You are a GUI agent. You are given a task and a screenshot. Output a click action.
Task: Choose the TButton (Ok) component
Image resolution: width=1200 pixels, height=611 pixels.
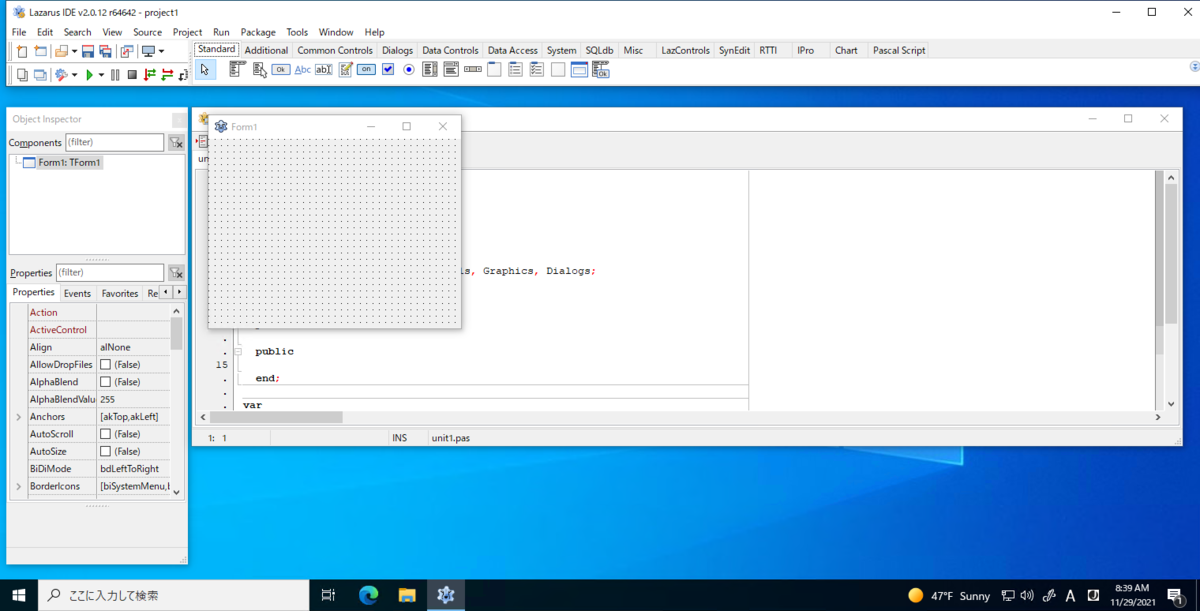[281, 70]
